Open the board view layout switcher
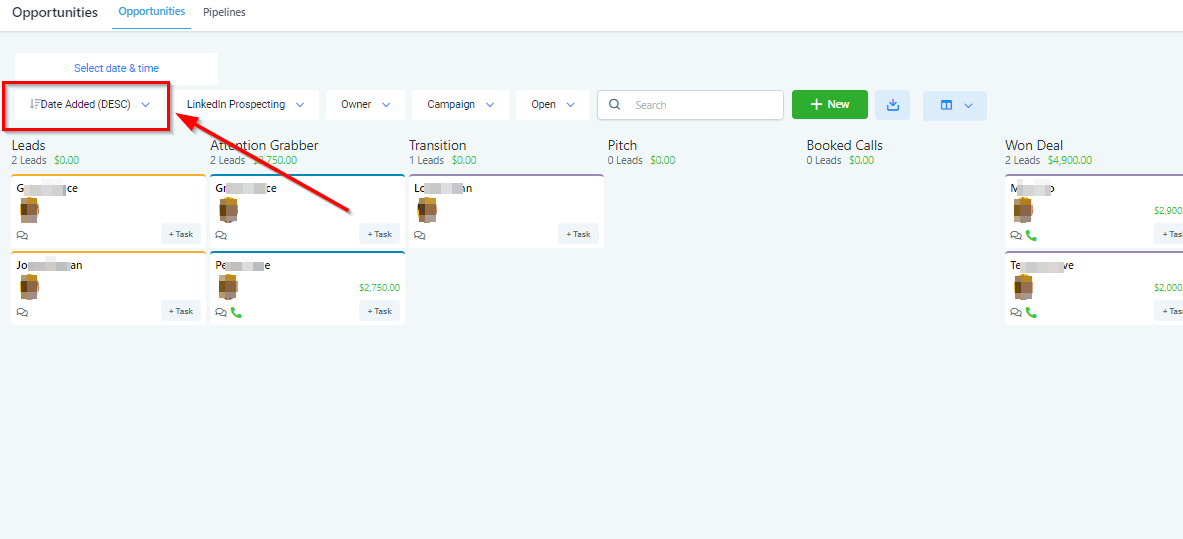The width and height of the screenshot is (1183, 539). (955, 105)
